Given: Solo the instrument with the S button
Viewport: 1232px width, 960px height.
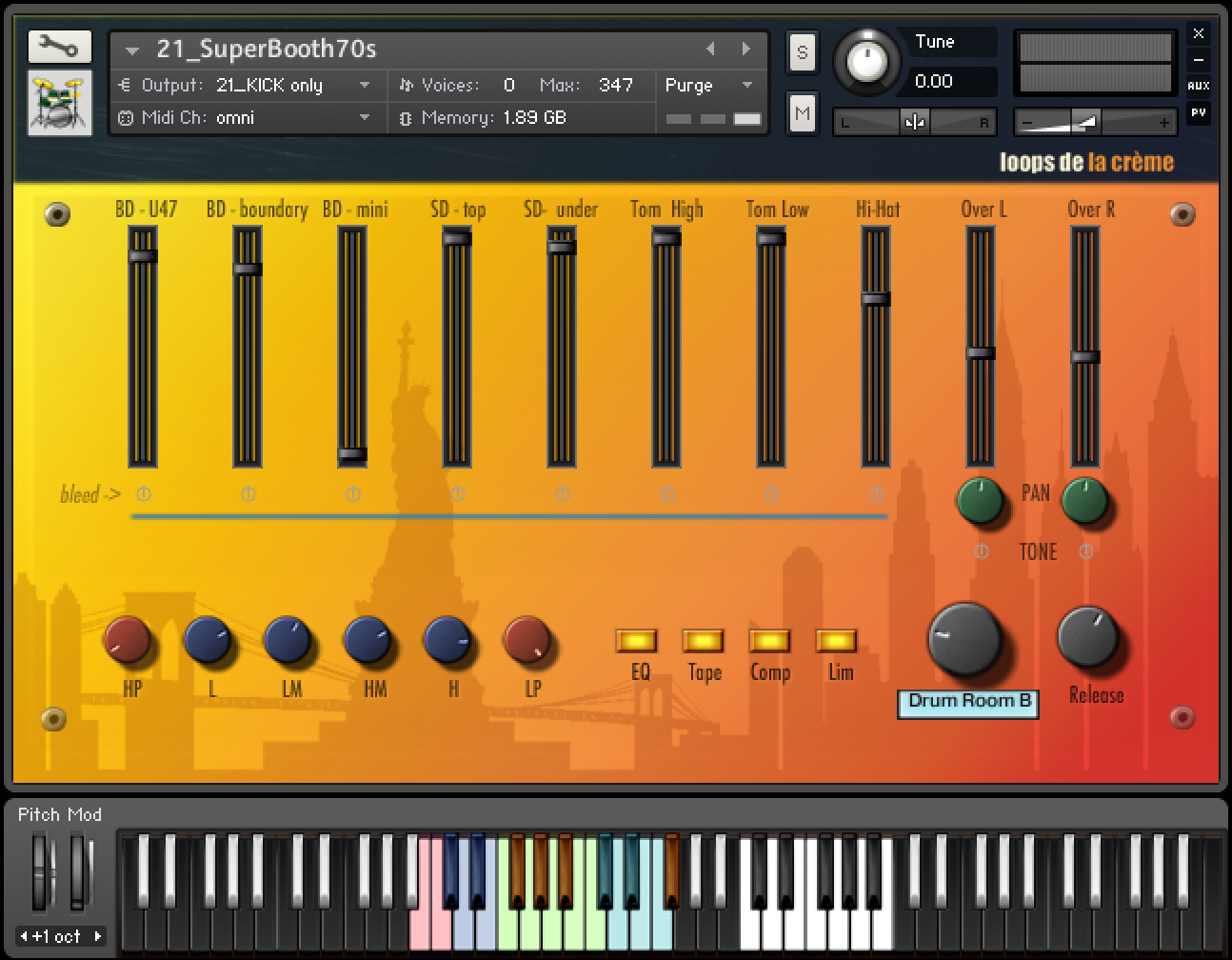Looking at the screenshot, I should point(802,52).
